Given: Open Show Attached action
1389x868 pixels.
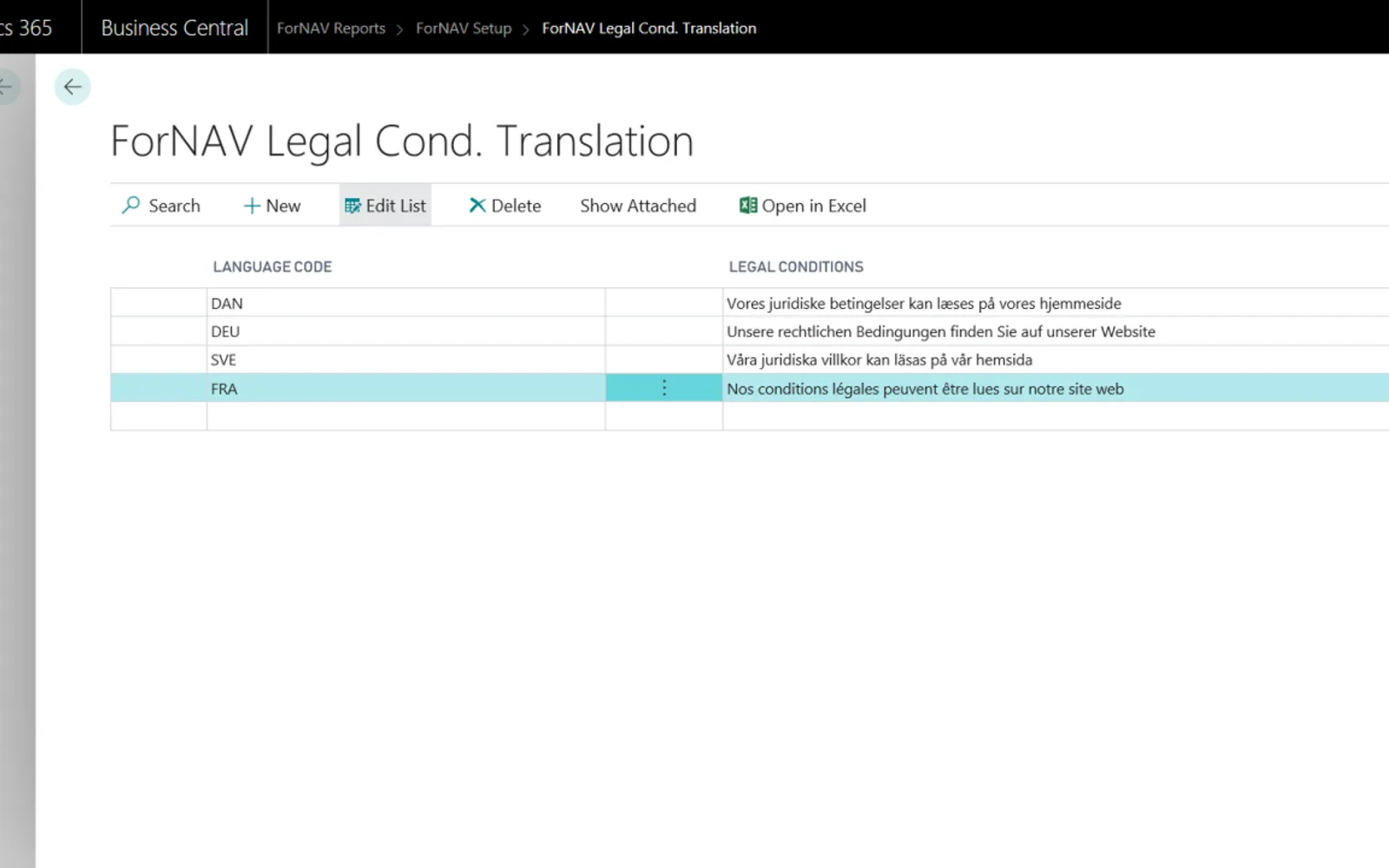Looking at the screenshot, I should click(638, 206).
